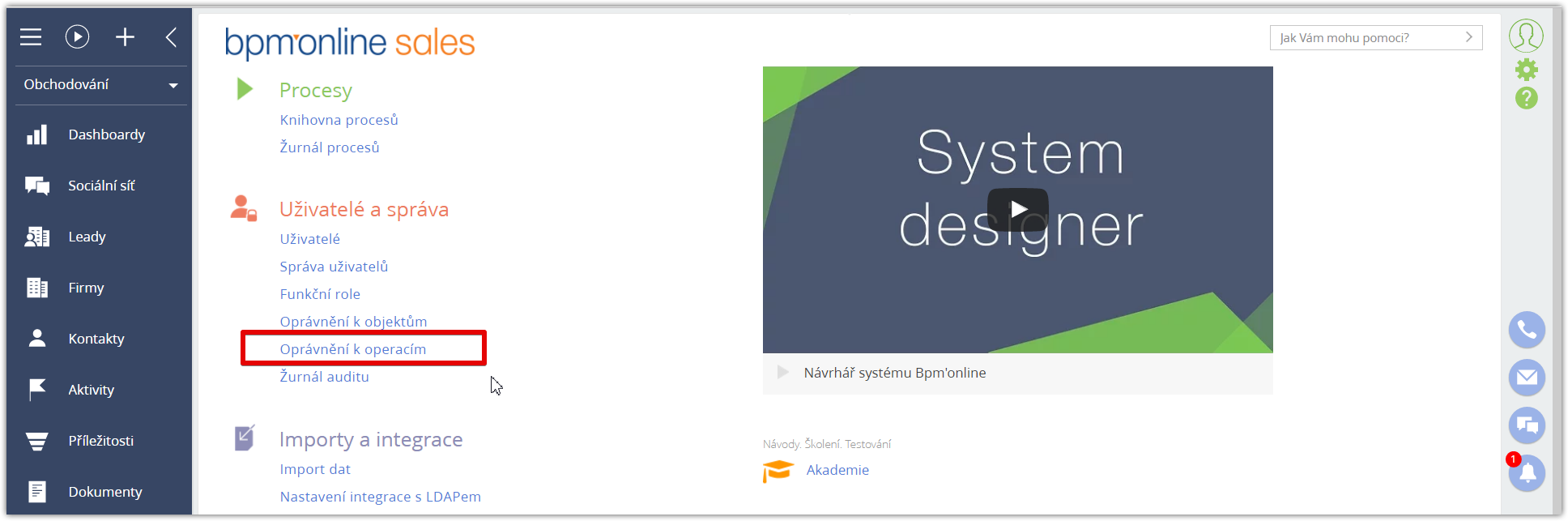Open Žurnál auditu link
The width and height of the screenshot is (1568, 521).
(x=324, y=377)
